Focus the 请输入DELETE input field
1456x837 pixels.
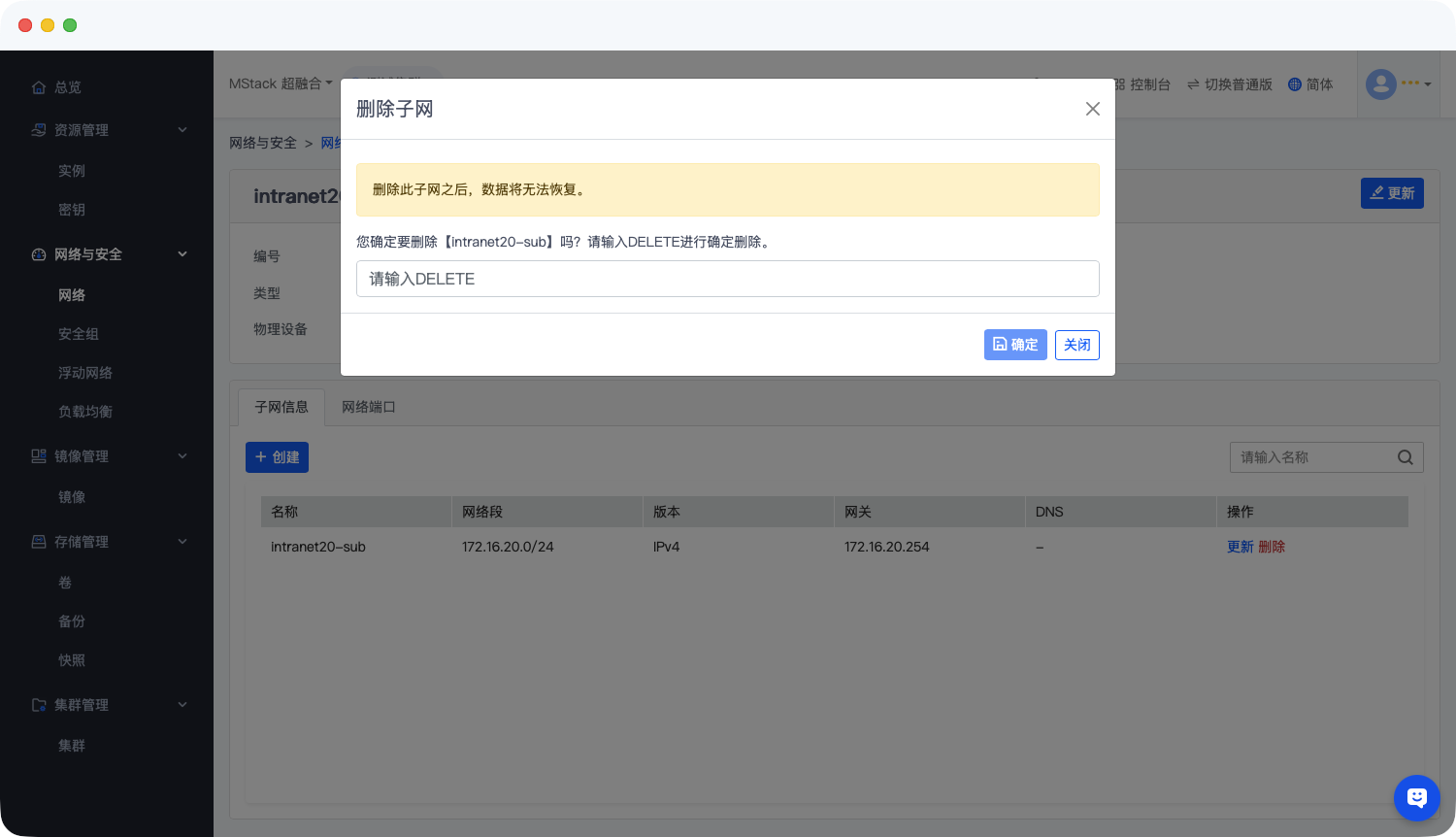pos(727,279)
